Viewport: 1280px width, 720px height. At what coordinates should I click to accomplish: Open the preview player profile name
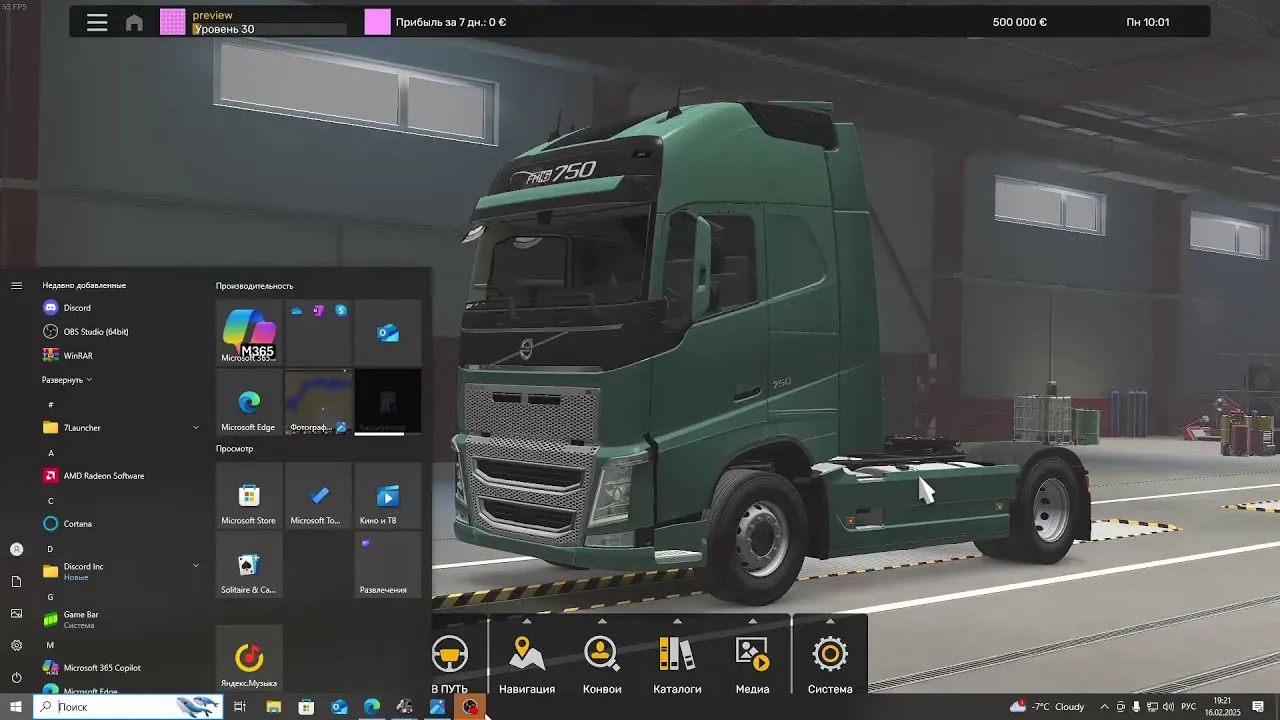coord(213,15)
